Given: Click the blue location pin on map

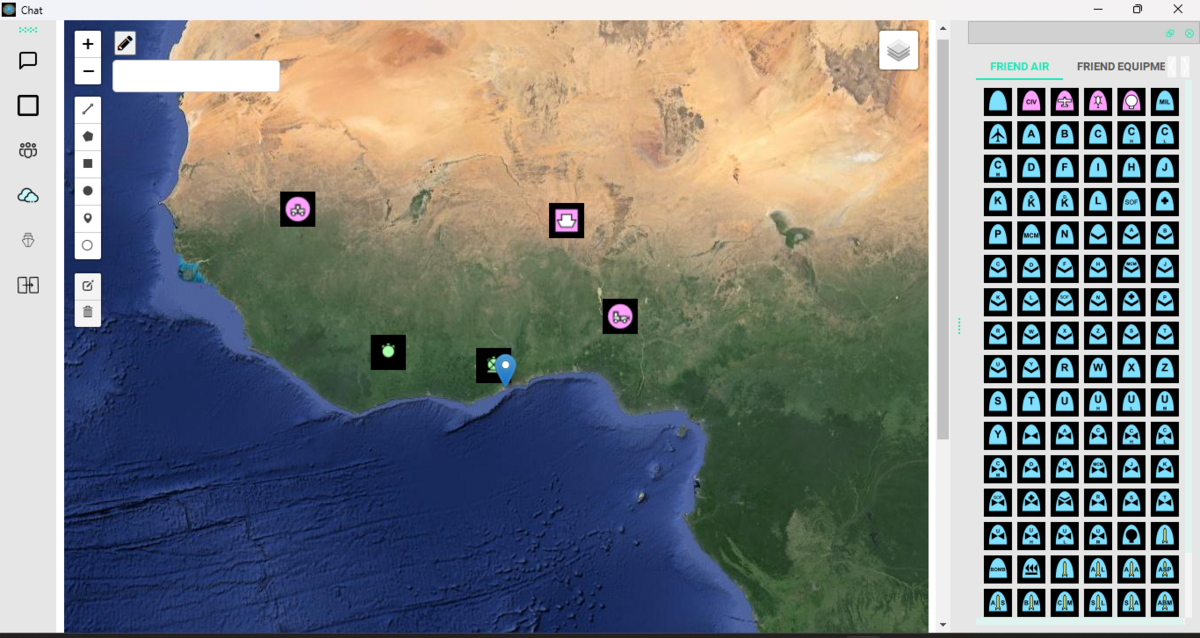Looking at the screenshot, I should pyautogui.click(x=506, y=368).
